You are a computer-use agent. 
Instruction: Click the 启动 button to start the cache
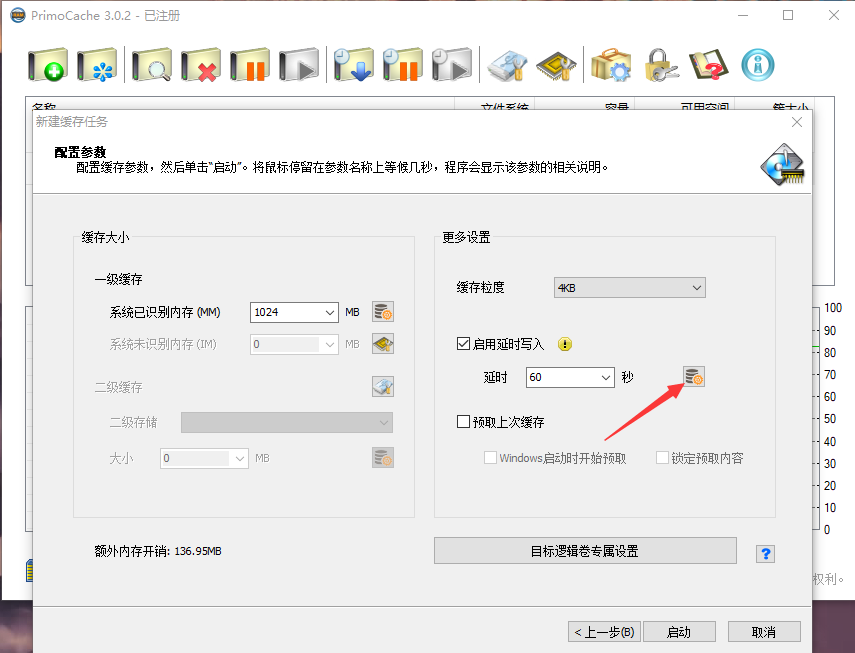pyautogui.click(x=679, y=632)
